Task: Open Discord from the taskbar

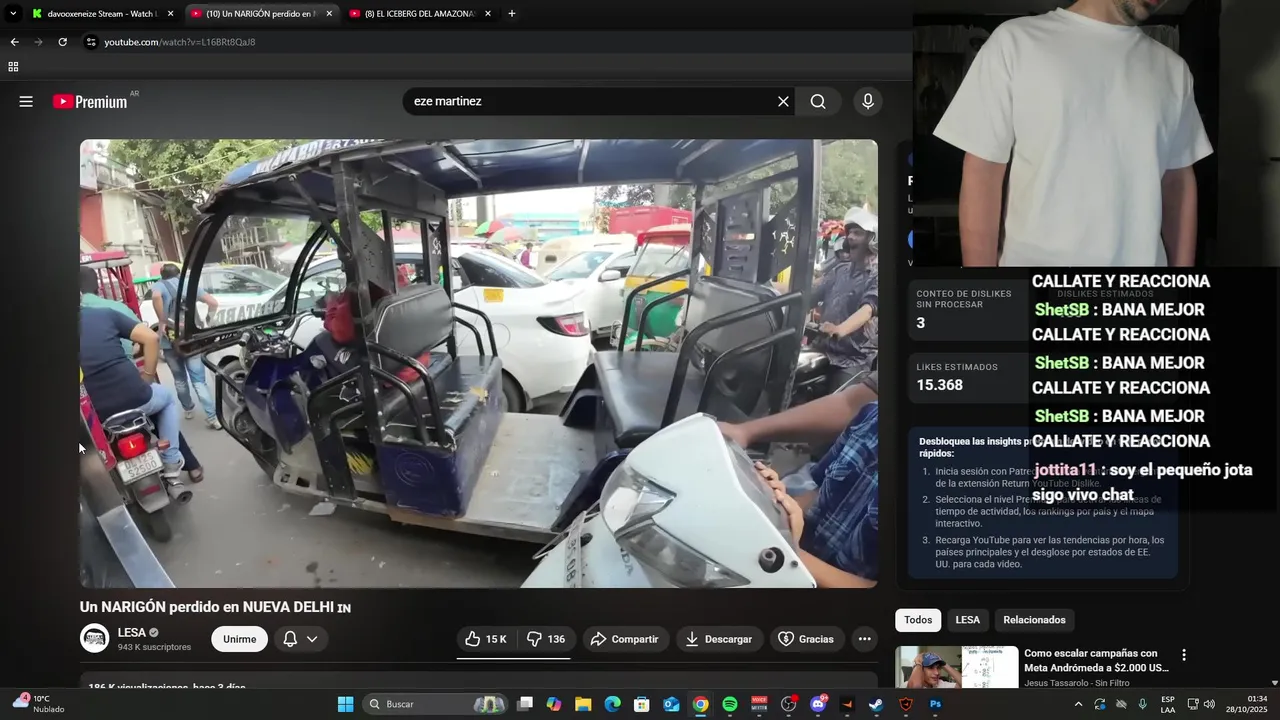Action: [x=818, y=704]
